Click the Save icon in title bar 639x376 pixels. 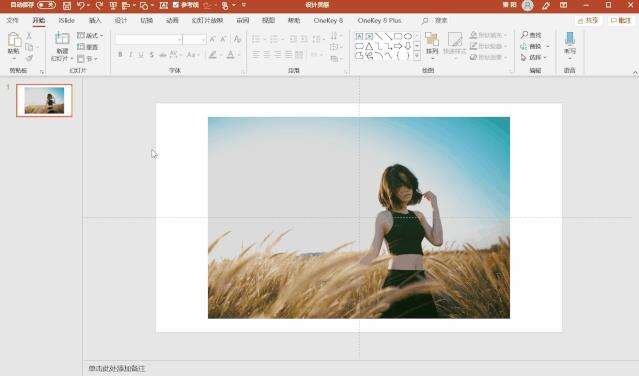pyautogui.click(x=67, y=5)
